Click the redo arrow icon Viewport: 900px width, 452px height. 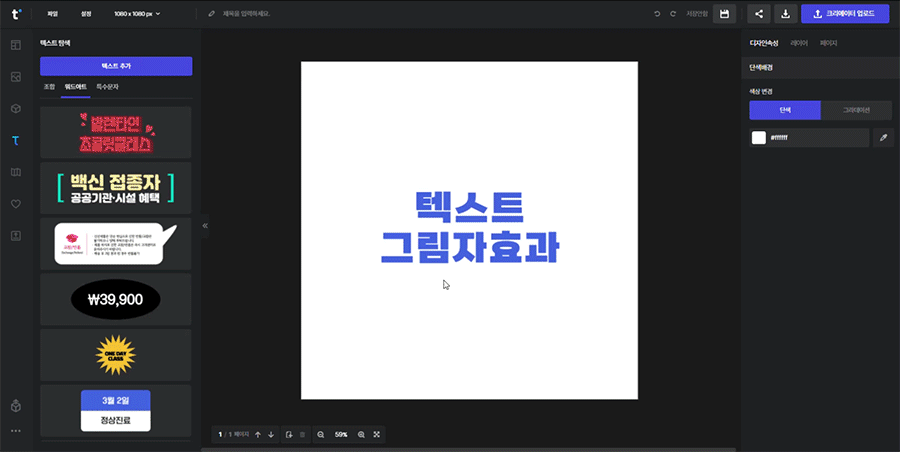673,14
